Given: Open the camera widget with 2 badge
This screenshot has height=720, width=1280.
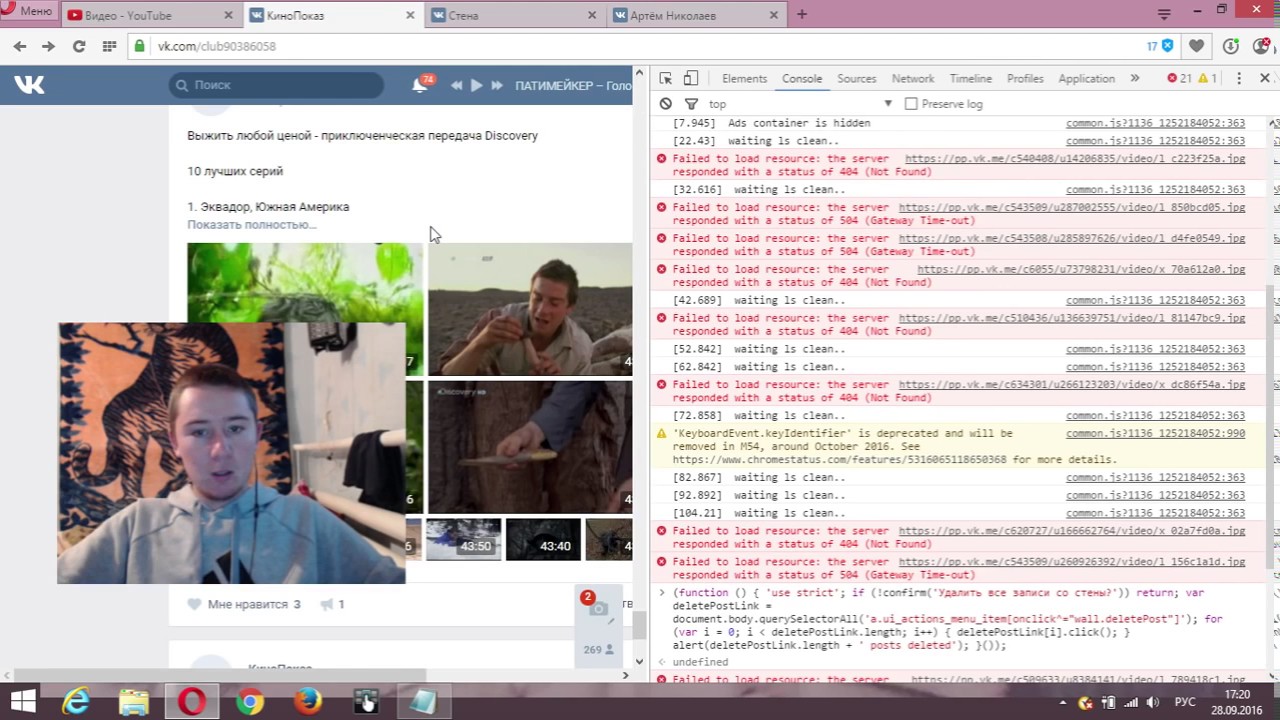Looking at the screenshot, I should (x=596, y=606).
